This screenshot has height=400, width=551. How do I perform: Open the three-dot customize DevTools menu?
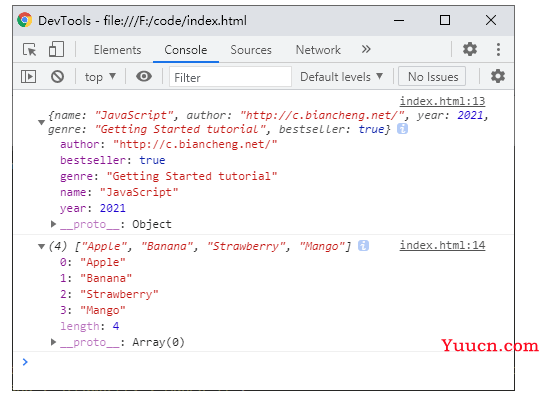coord(498,49)
